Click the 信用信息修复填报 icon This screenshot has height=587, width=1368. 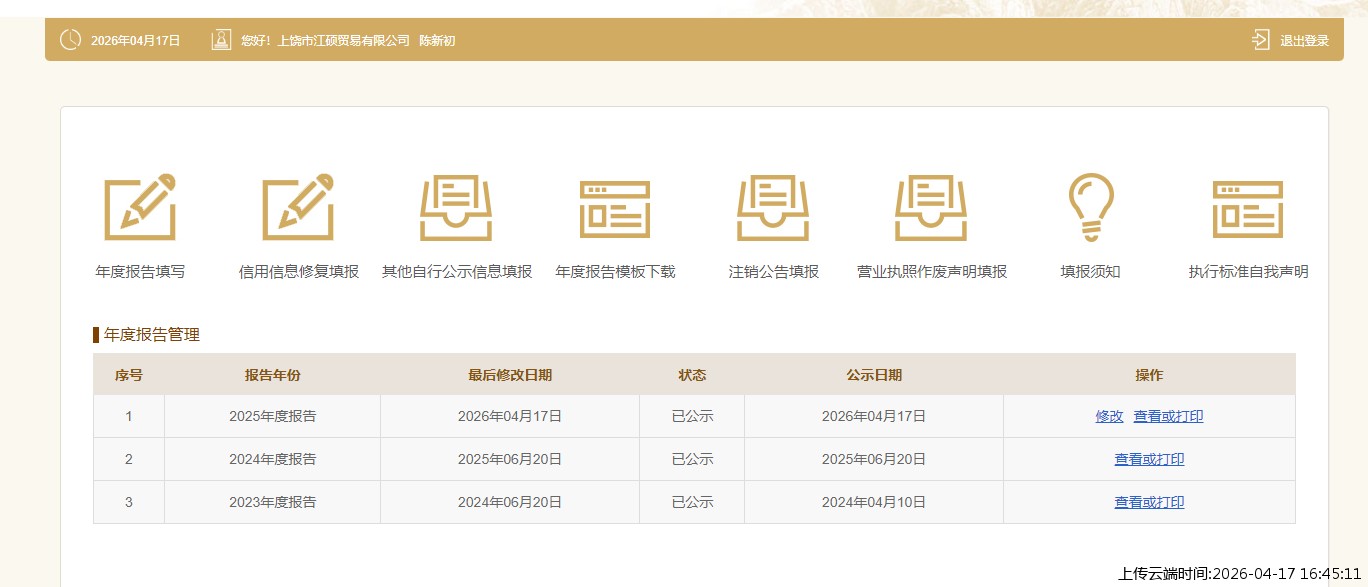(x=298, y=207)
